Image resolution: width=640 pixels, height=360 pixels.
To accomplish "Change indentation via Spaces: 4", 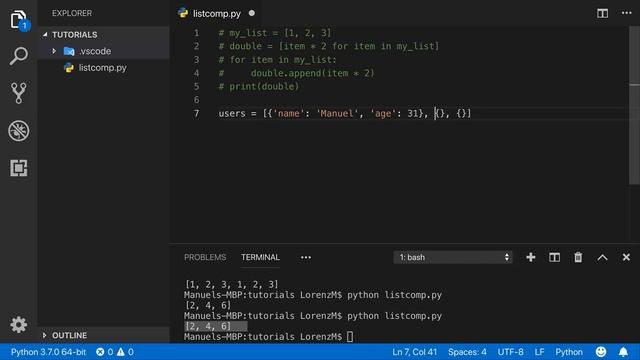I will point(467,352).
